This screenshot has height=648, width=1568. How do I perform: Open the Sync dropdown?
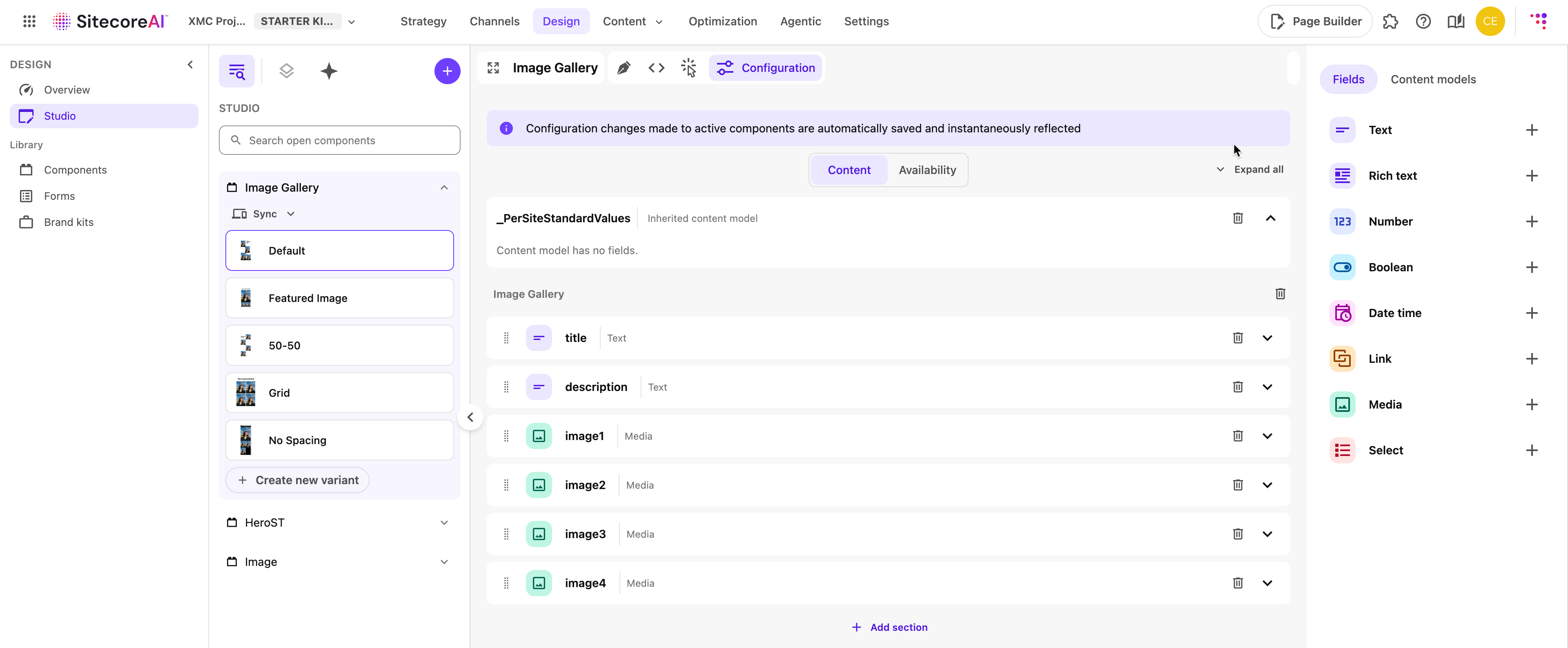(x=264, y=214)
